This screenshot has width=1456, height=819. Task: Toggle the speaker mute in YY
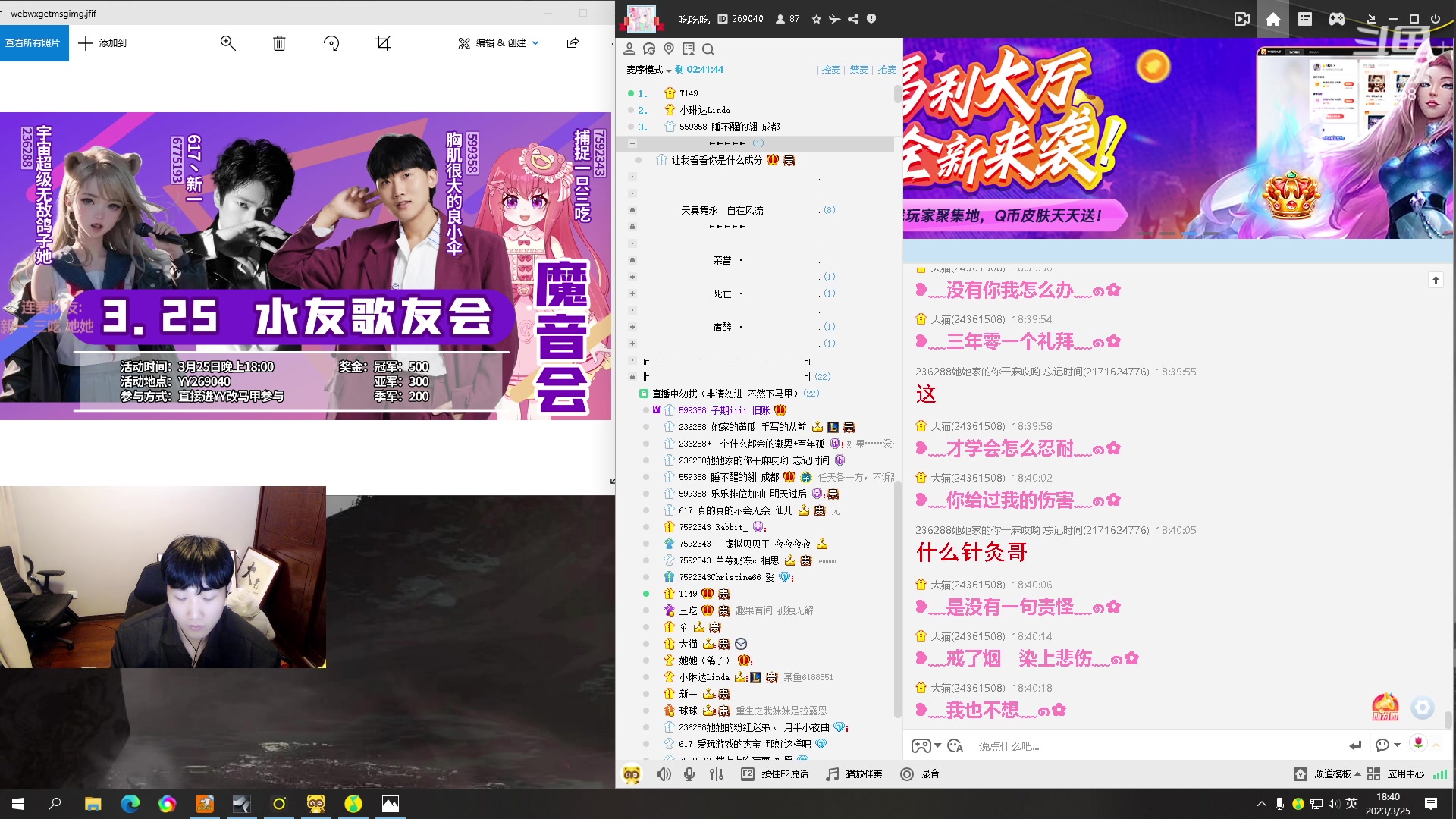pyautogui.click(x=664, y=774)
